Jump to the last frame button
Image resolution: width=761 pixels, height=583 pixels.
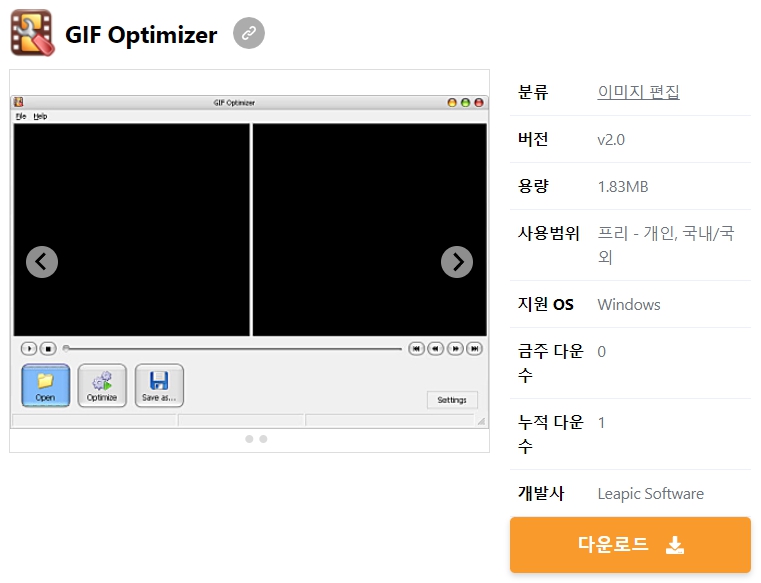coord(475,349)
